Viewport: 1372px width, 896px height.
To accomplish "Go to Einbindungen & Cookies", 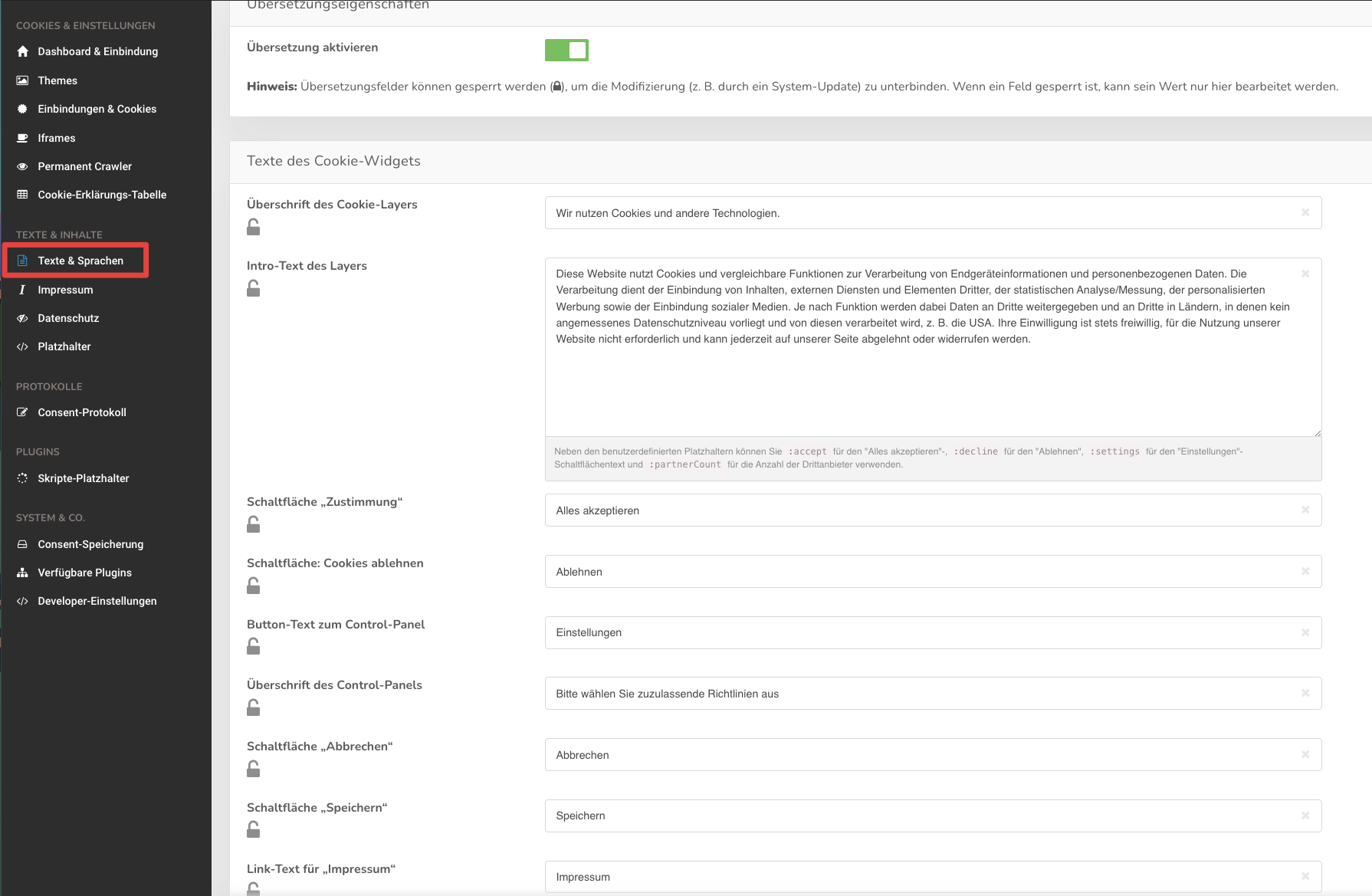I will tap(97, 109).
